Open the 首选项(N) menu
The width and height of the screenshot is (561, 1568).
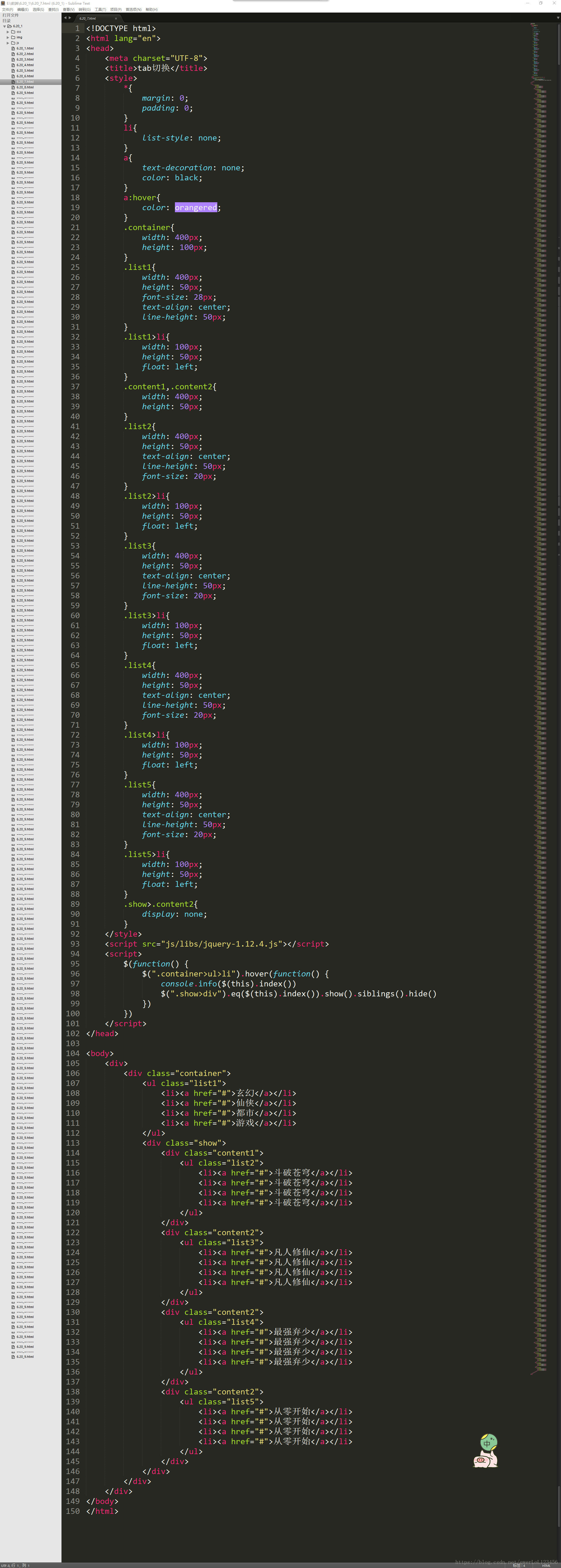click(133, 10)
